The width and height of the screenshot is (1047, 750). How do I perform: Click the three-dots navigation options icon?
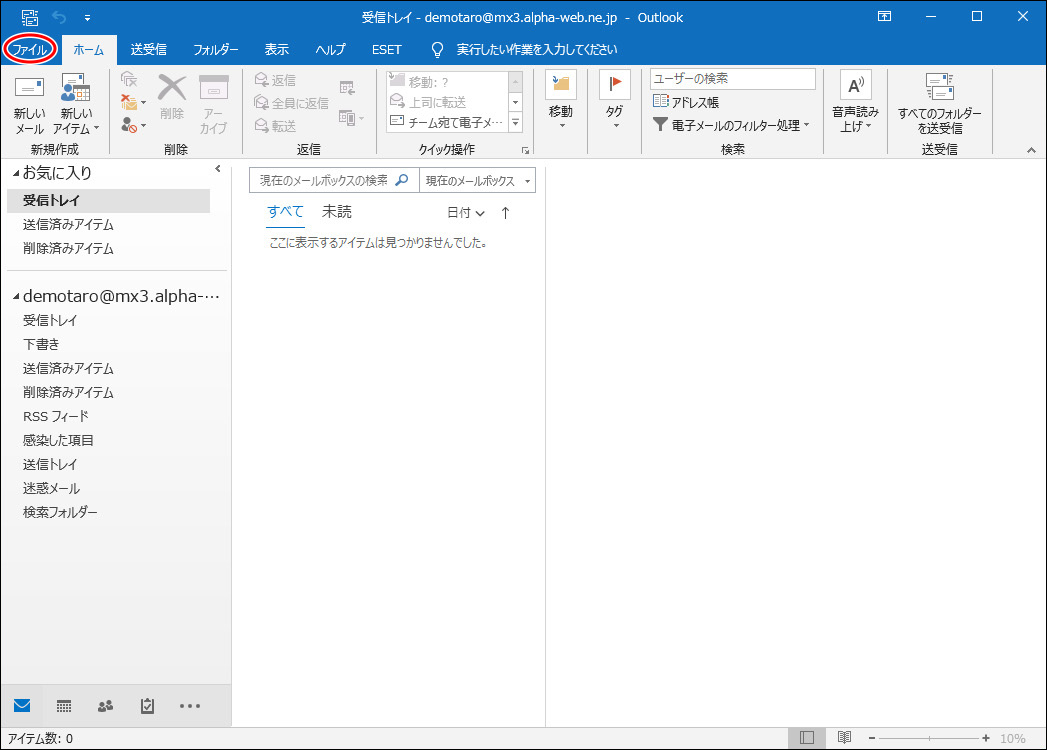[190, 706]
